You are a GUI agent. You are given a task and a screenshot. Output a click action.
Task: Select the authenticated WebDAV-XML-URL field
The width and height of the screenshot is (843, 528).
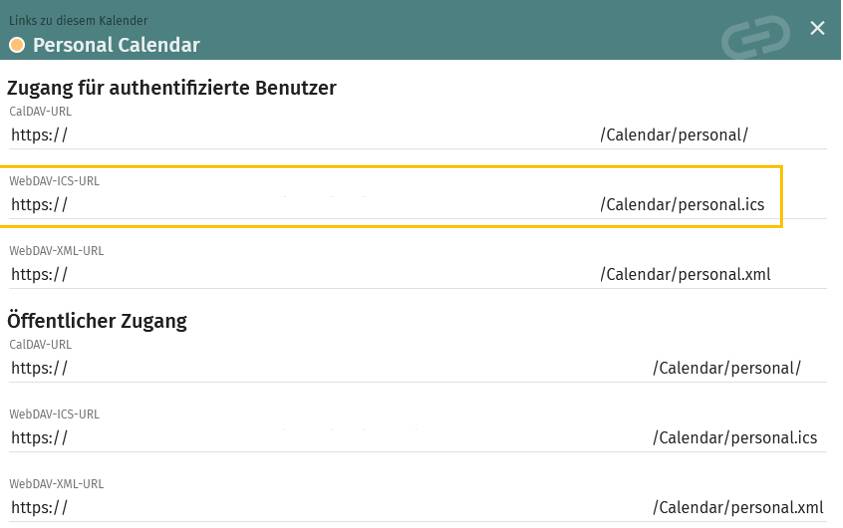tap(418, 275)
